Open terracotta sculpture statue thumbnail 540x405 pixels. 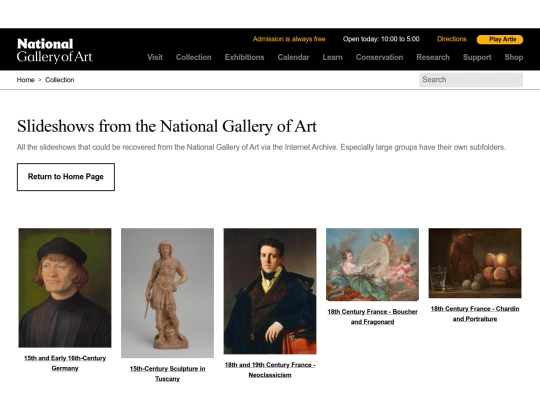(x=167, y=293)
